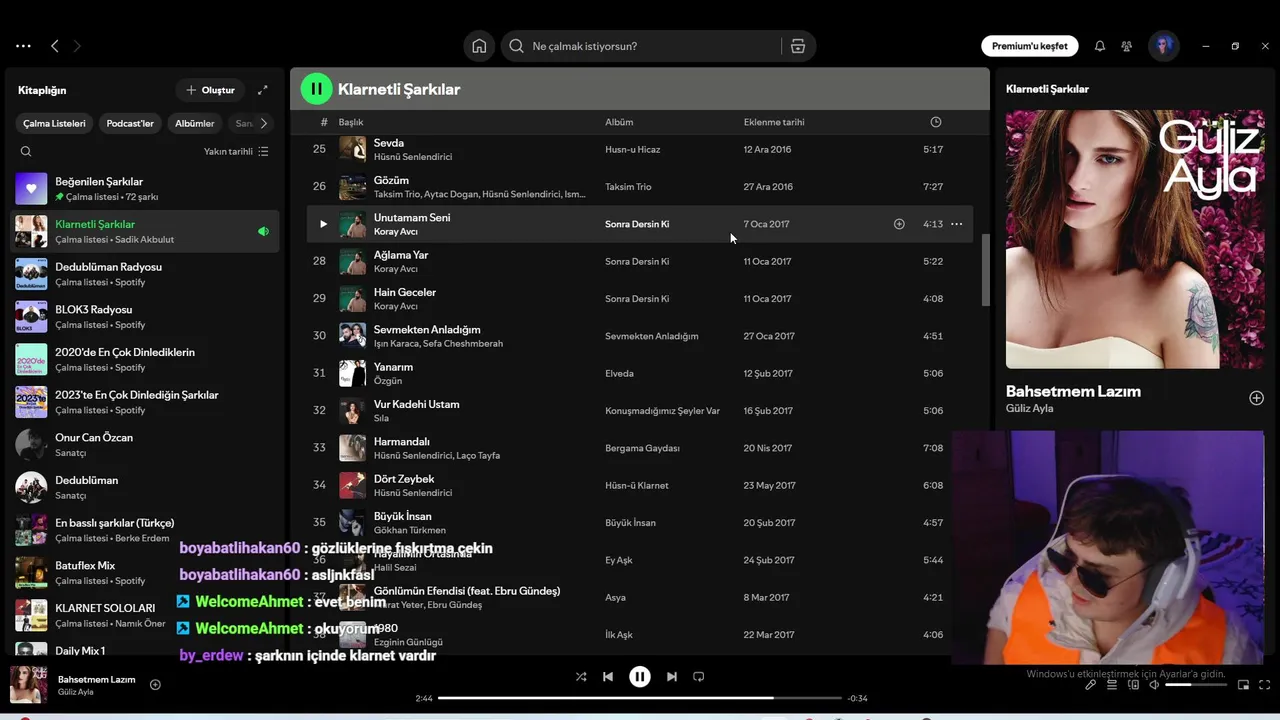Open Connect to a device icon
Image resolution: width=1280 pixels, height=720 pixels.
coord(1133,685)
